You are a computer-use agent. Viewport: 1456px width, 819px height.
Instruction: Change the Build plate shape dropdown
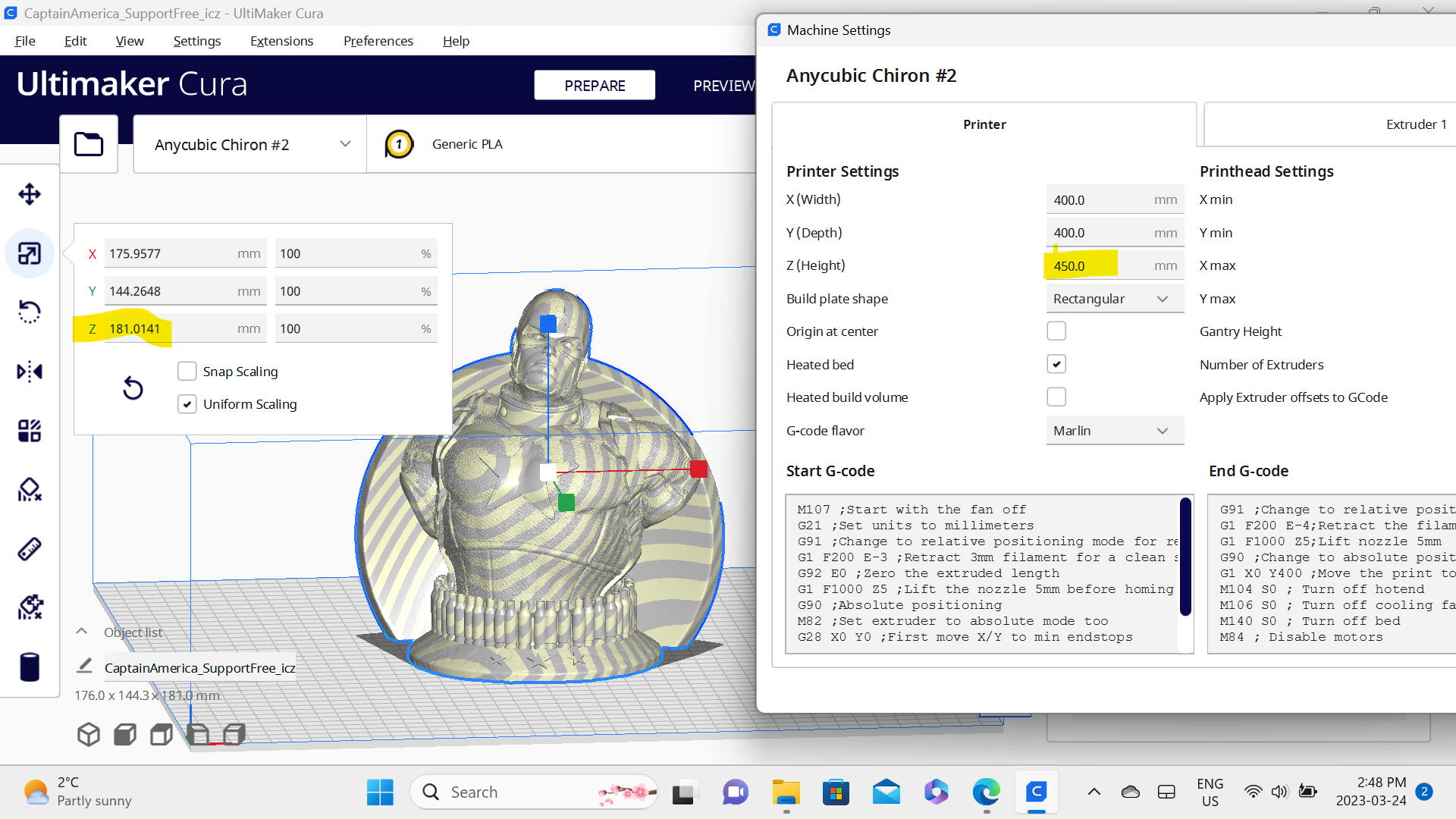tap(1113, 298)
